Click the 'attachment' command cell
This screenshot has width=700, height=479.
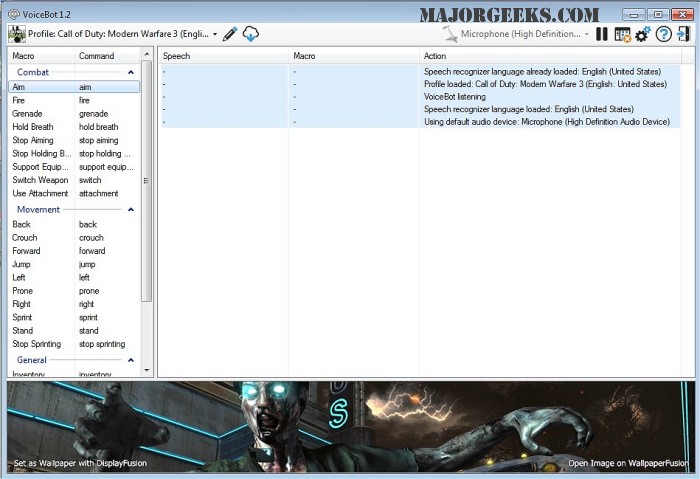(x=99, y=193)
